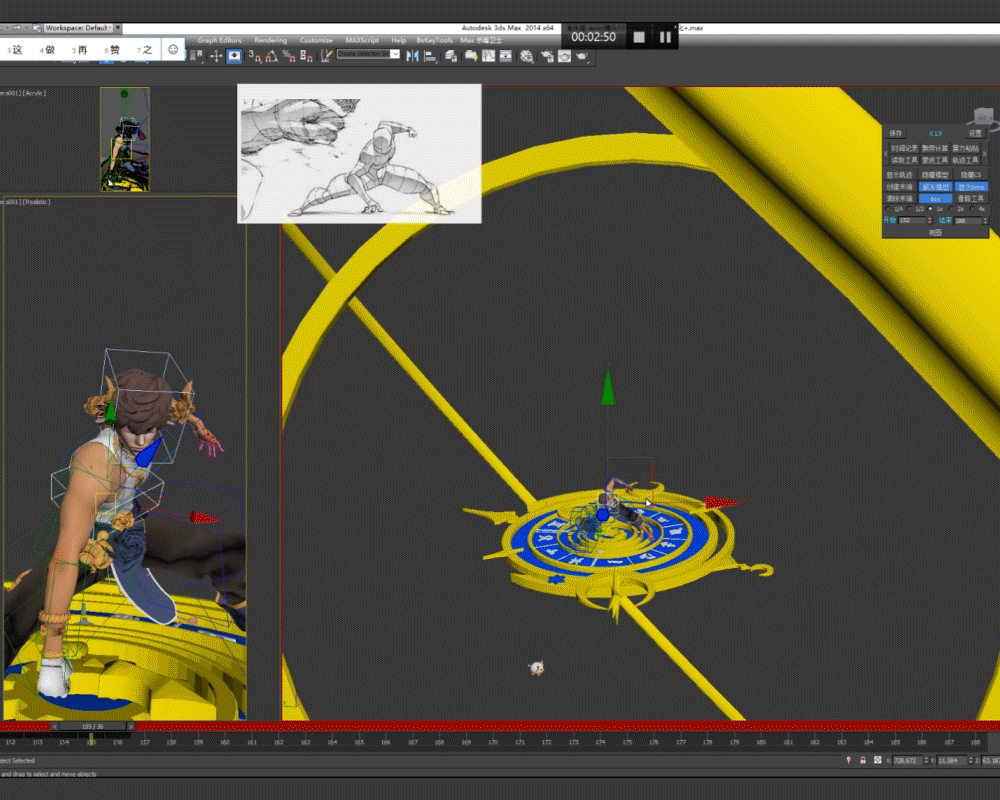Viewport: 1000px width, 800px height.
Task: Click the redo arrow in the title bar
Action: click(17, 28)
